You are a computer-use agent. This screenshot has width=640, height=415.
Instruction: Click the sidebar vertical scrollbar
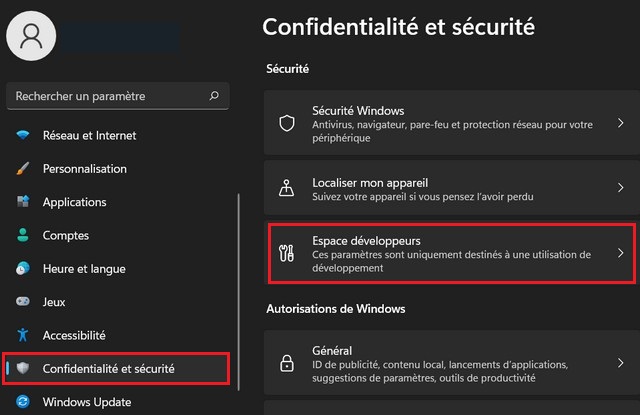click(x=238, y=292)
